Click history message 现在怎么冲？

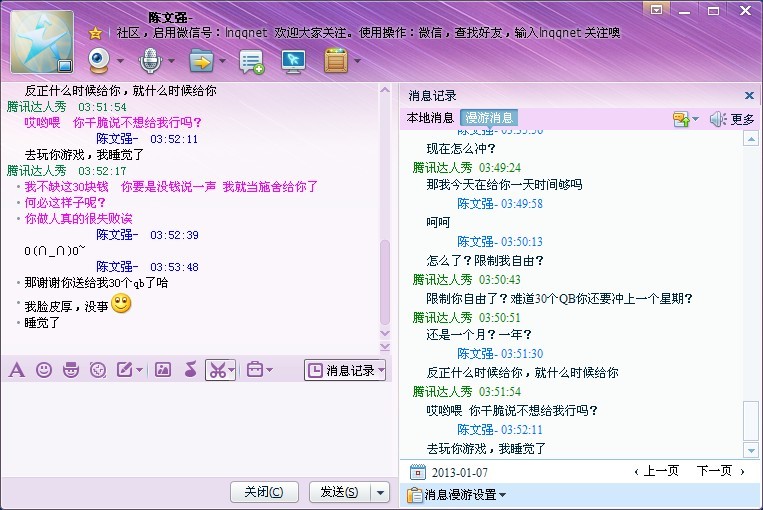(461, 148)
